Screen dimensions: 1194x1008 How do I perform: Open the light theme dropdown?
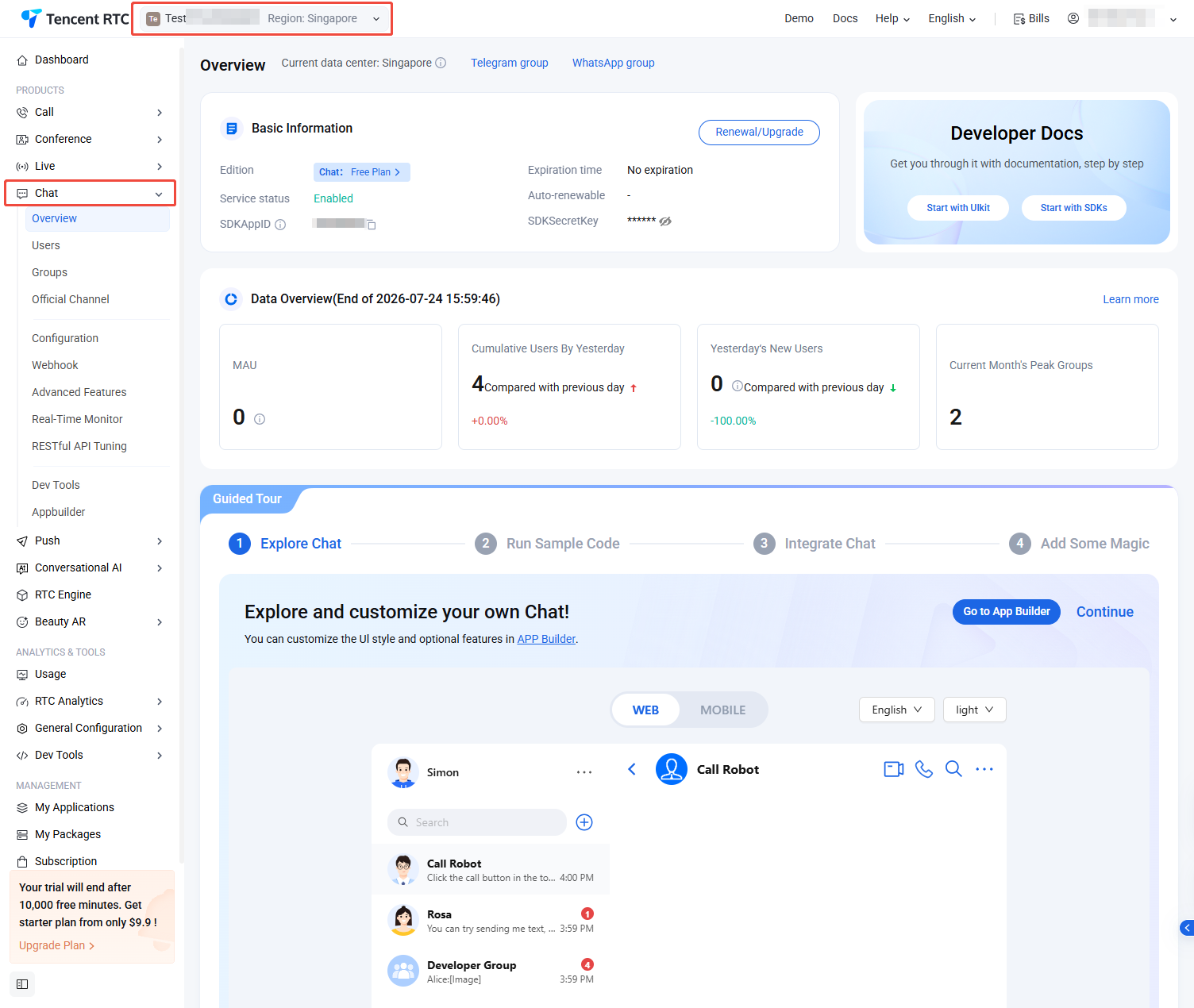(975, 710)
